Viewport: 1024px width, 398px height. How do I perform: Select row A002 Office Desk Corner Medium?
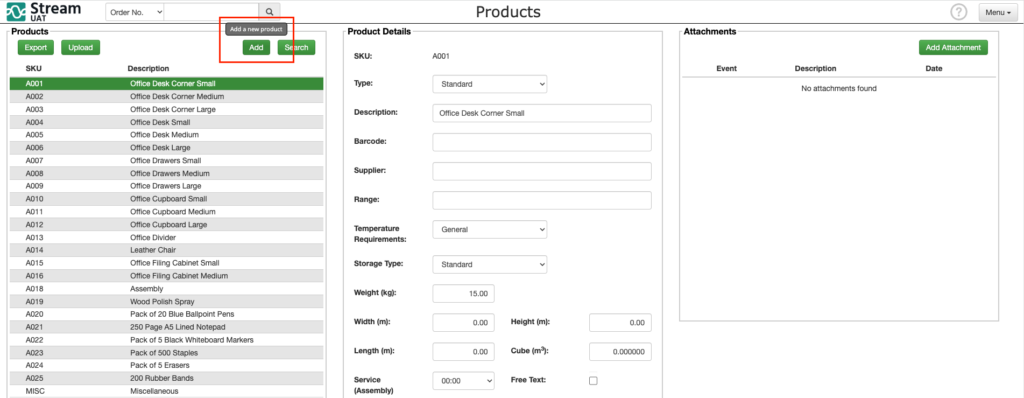[167, 97]
